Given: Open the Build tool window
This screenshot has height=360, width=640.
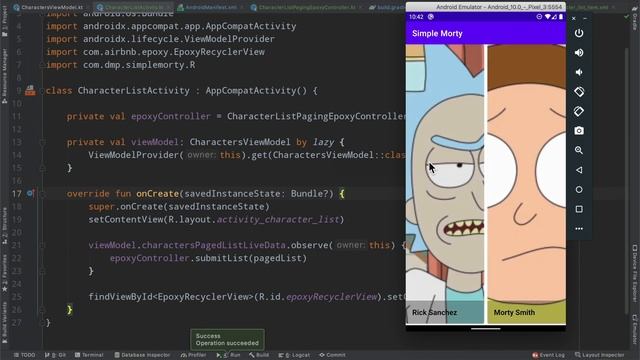Looking at the screenshot, I should (x=259, y=355).
